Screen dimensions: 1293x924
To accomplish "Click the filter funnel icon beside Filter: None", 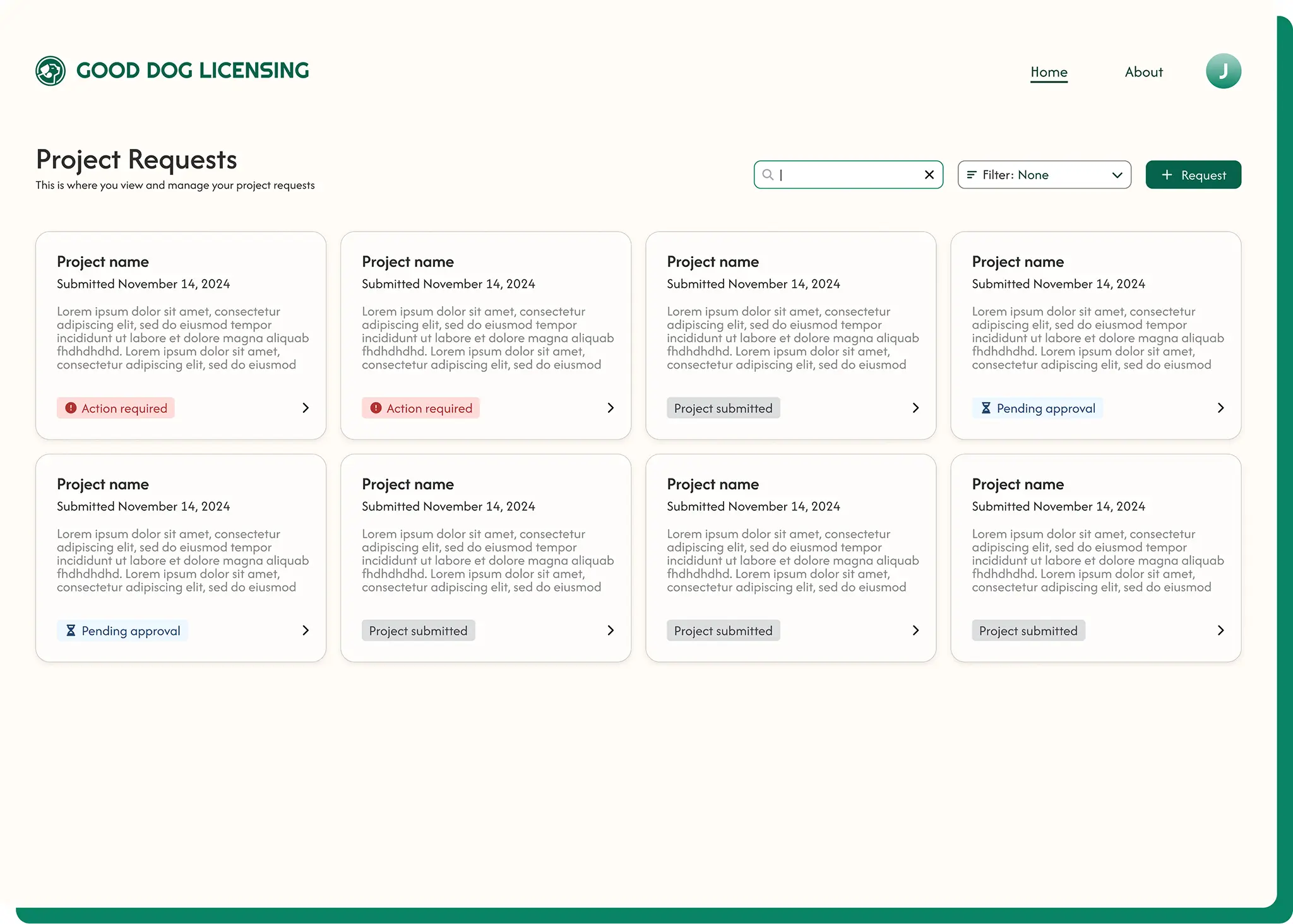I will (971, 175).
